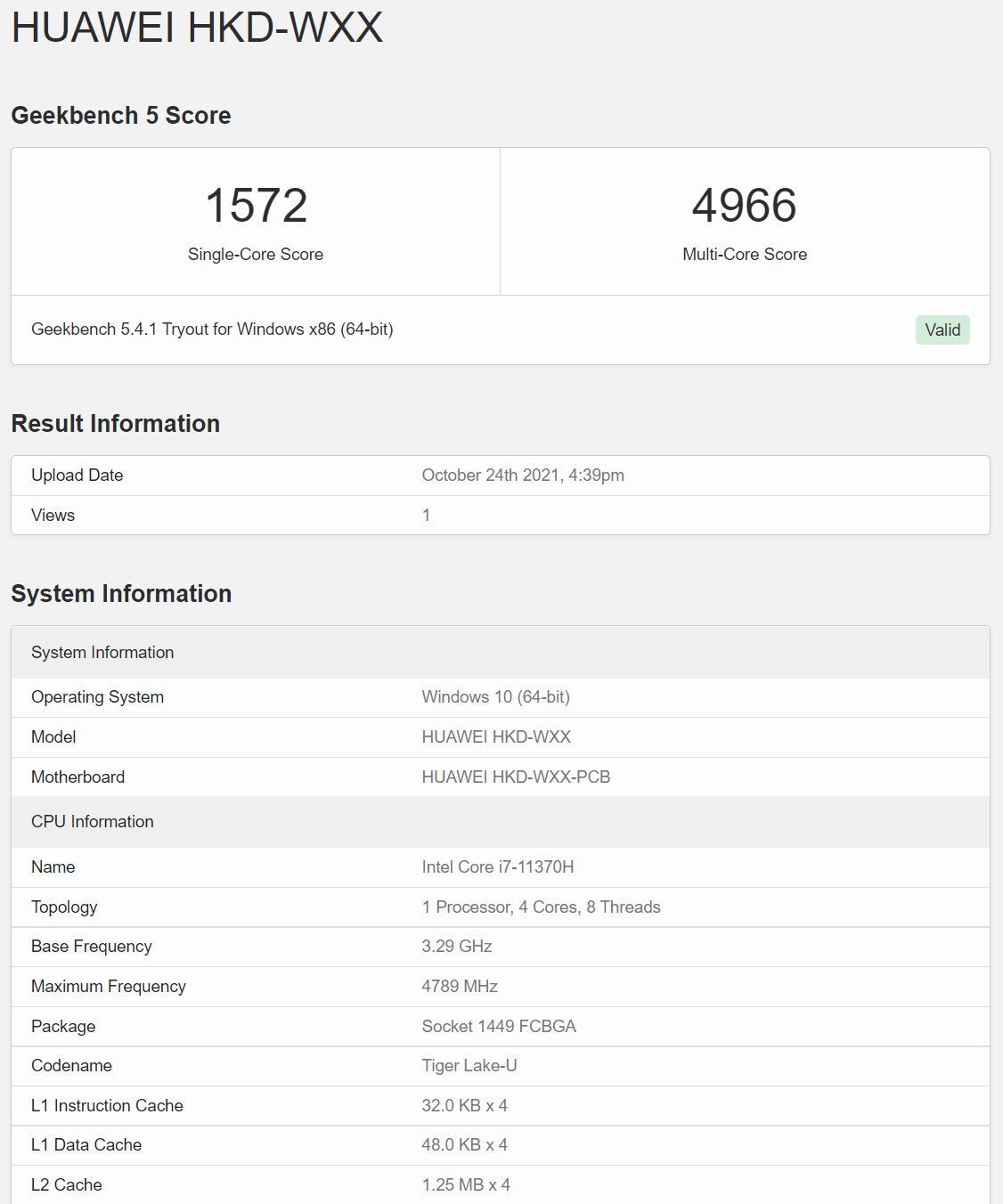Click the Geekbench 5 Score heading
The height and width of the screenshot is (1204, 1003).
(x=121, y=116)
